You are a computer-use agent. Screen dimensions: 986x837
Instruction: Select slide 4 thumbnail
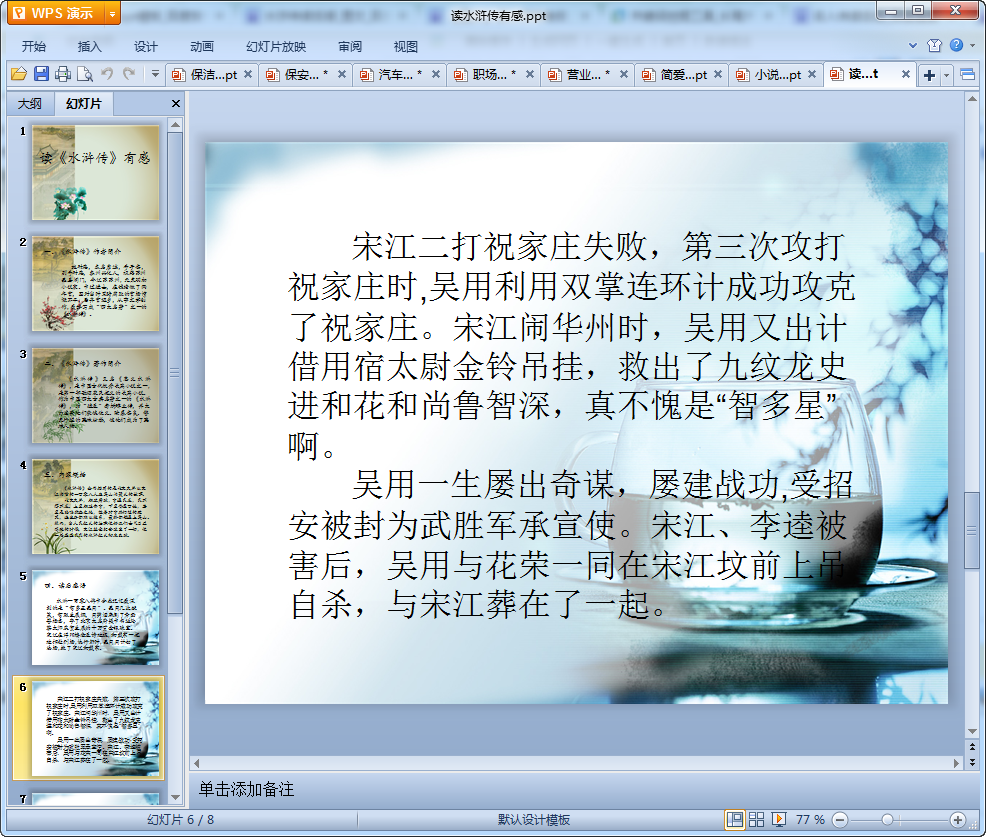click(x=96, y=506)
